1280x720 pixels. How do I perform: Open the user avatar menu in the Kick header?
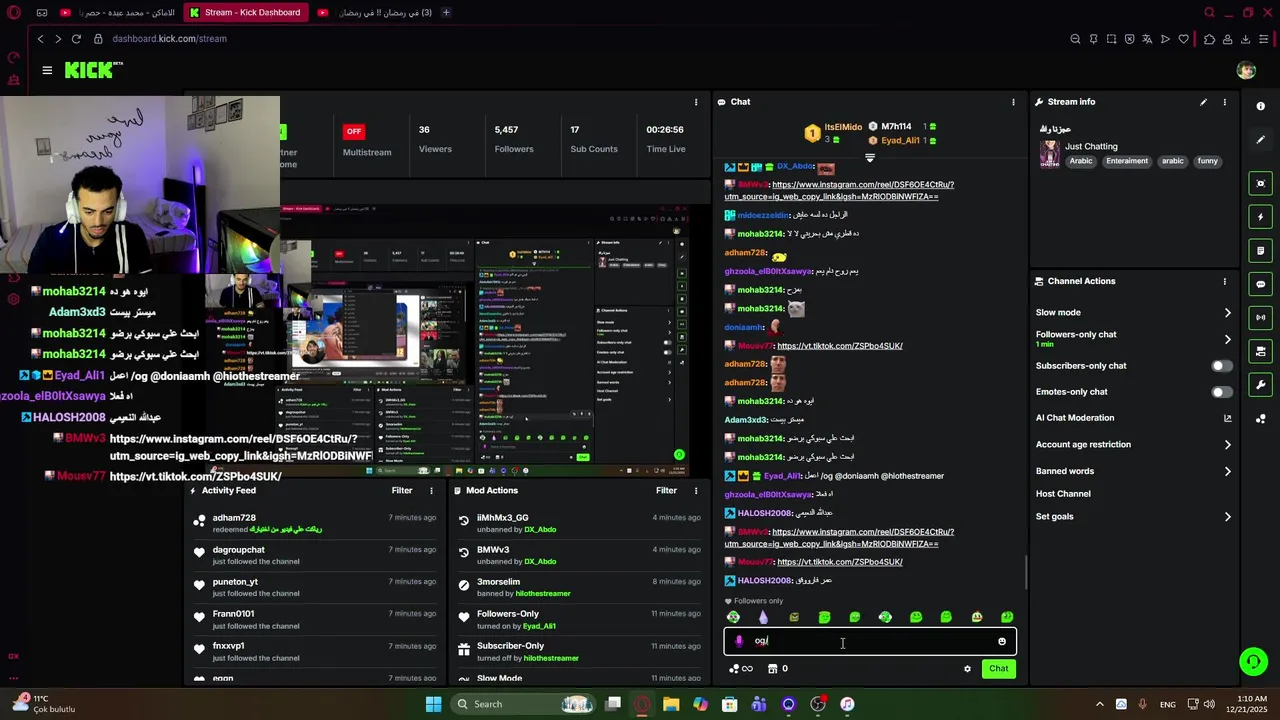tap(1245, 70)
